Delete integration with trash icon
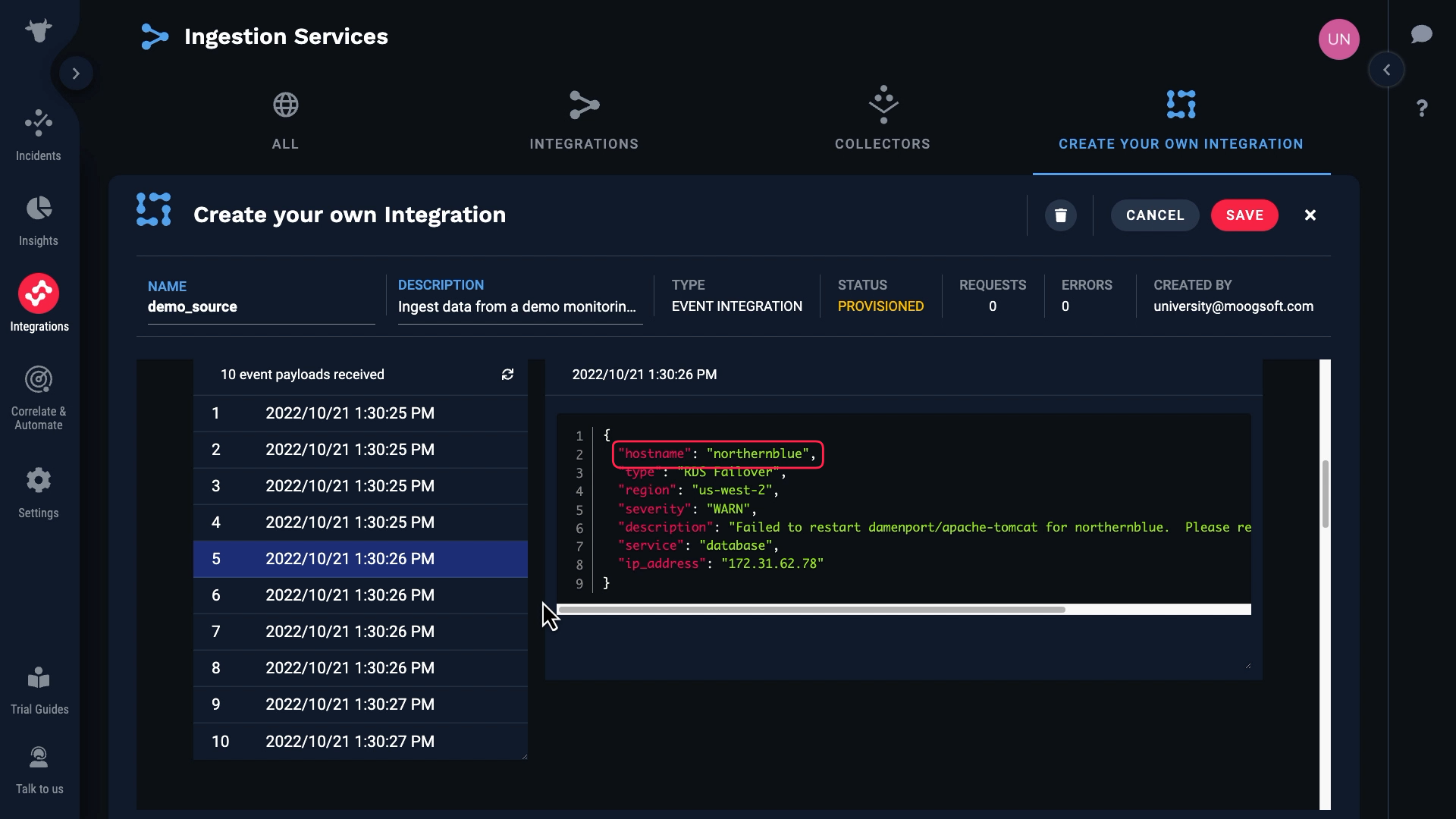Image resolution: width=1456 pixels, height=819 pixels. [x=1060, y=215]
